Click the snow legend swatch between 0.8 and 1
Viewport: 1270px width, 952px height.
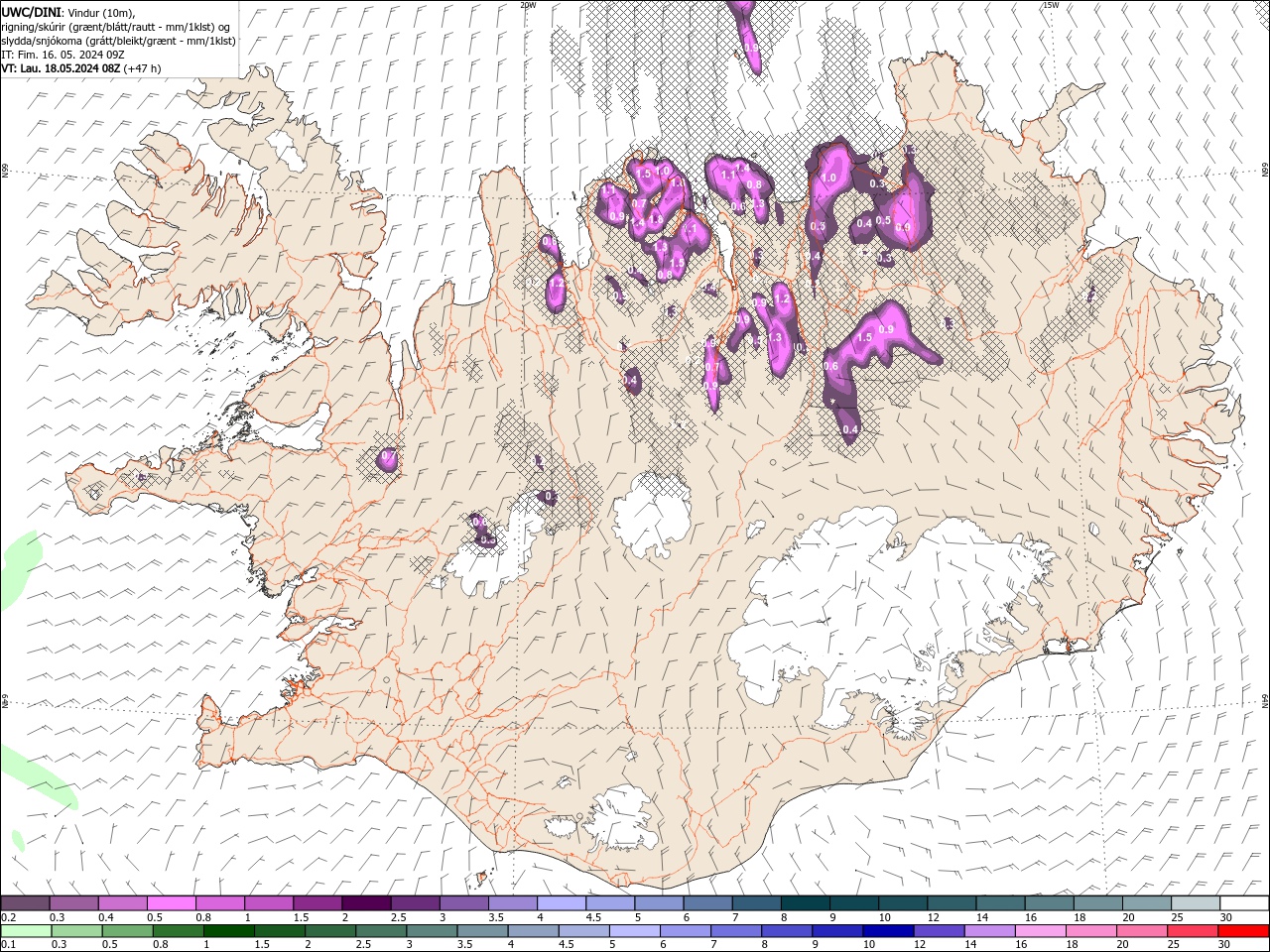point(219,903)
